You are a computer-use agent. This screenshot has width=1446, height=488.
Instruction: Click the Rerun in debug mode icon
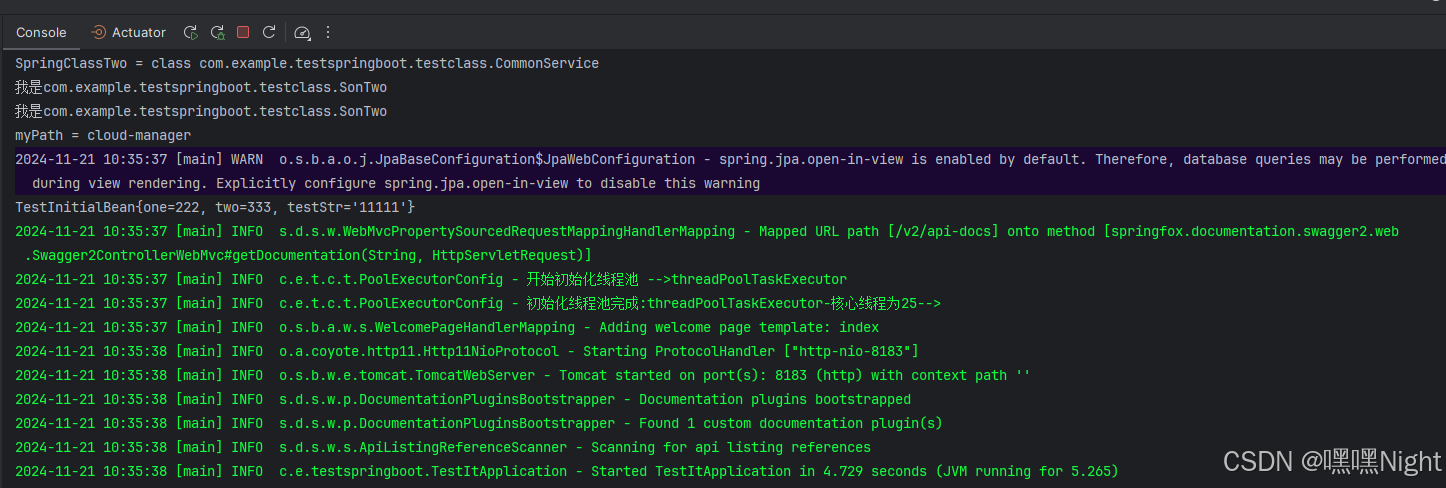[217, 33]
